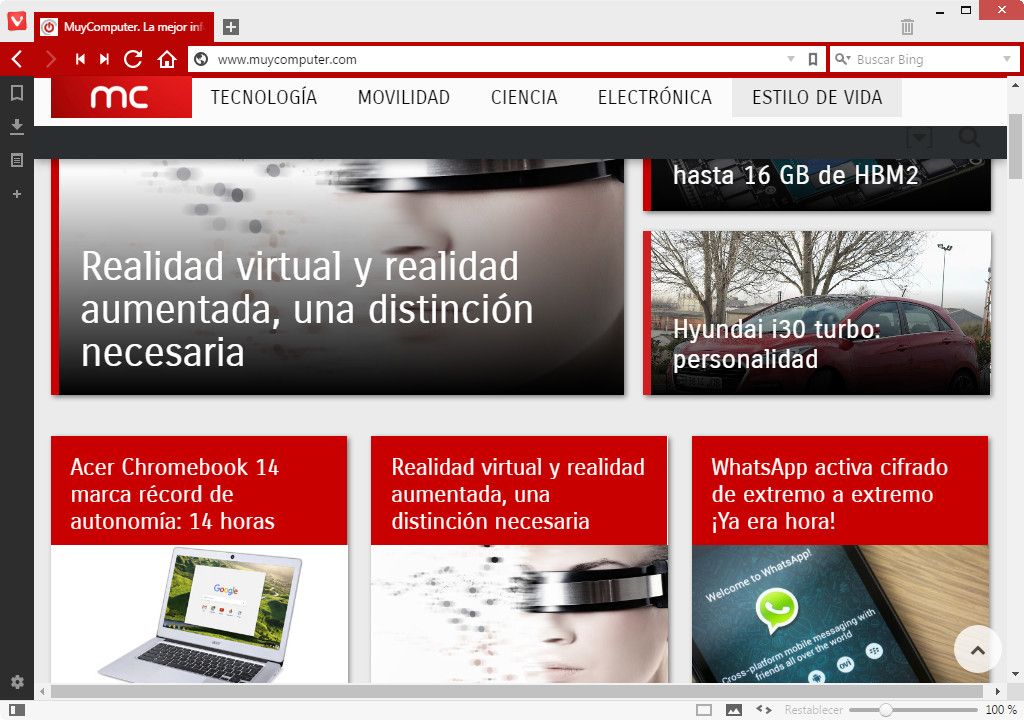Click the Fast Forward navigation icon

104,59
